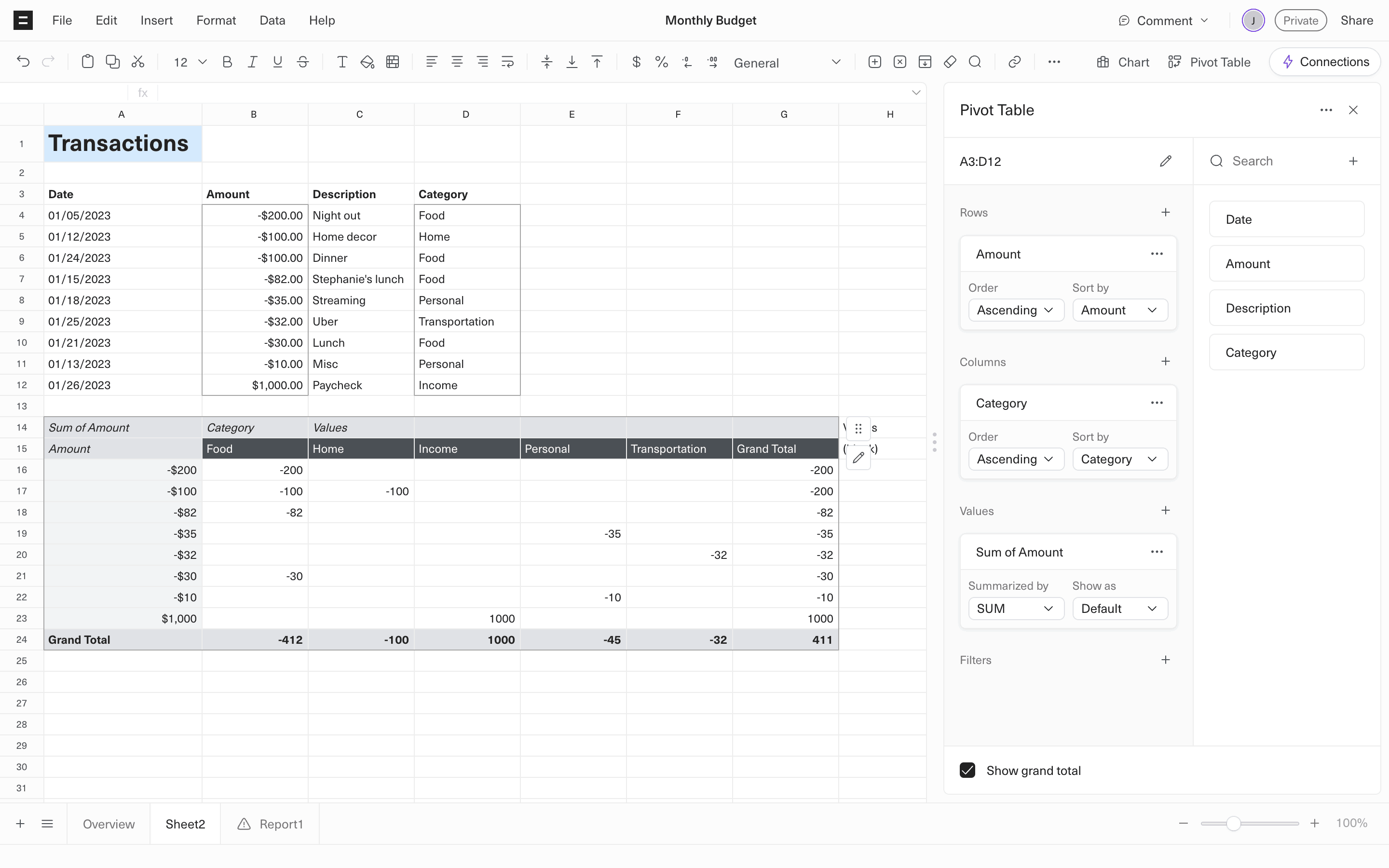Click the Connections button
Screen dimensions: 1389x868
pos(1325,62)
